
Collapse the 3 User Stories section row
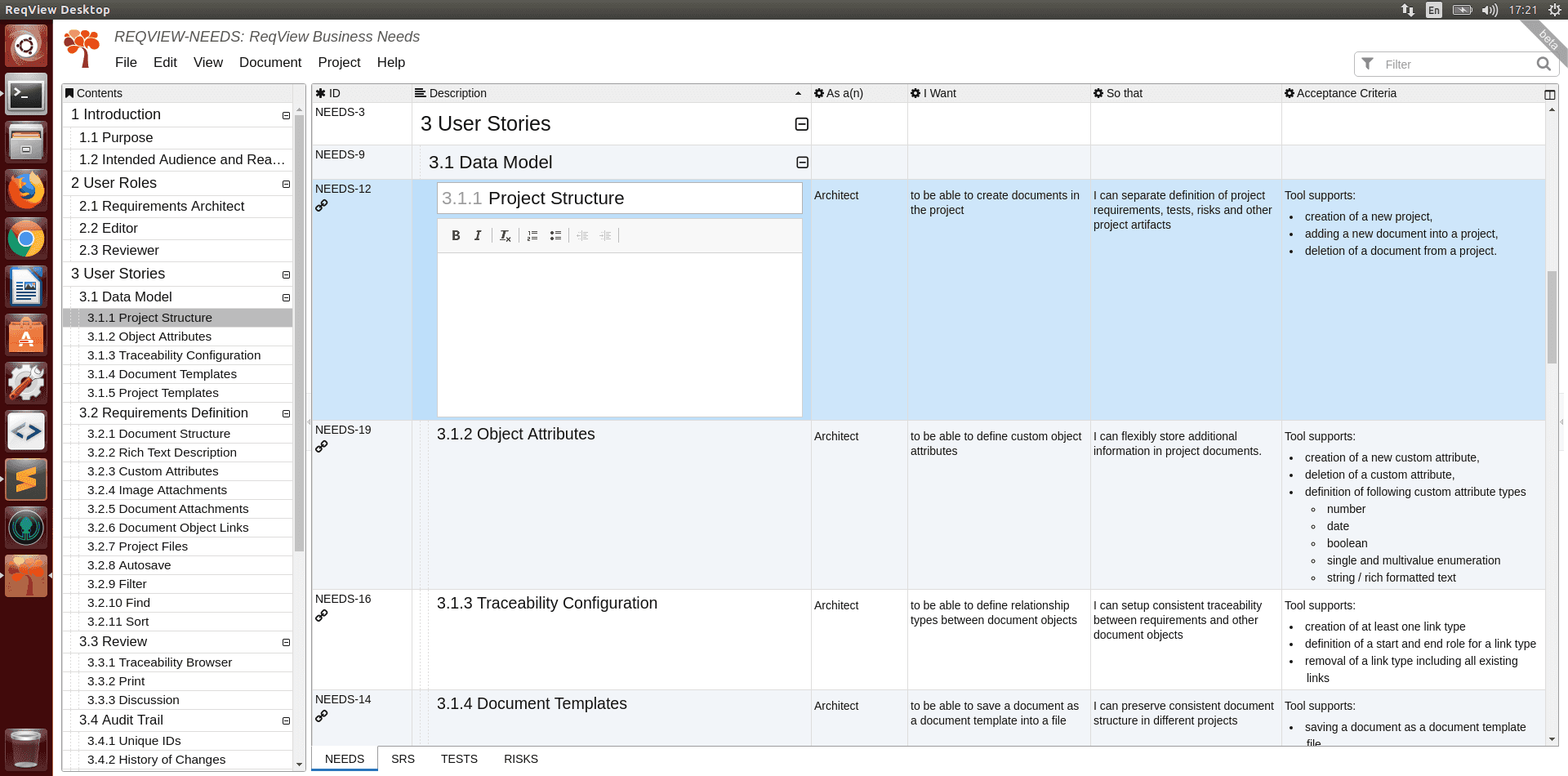pos(802,124)
